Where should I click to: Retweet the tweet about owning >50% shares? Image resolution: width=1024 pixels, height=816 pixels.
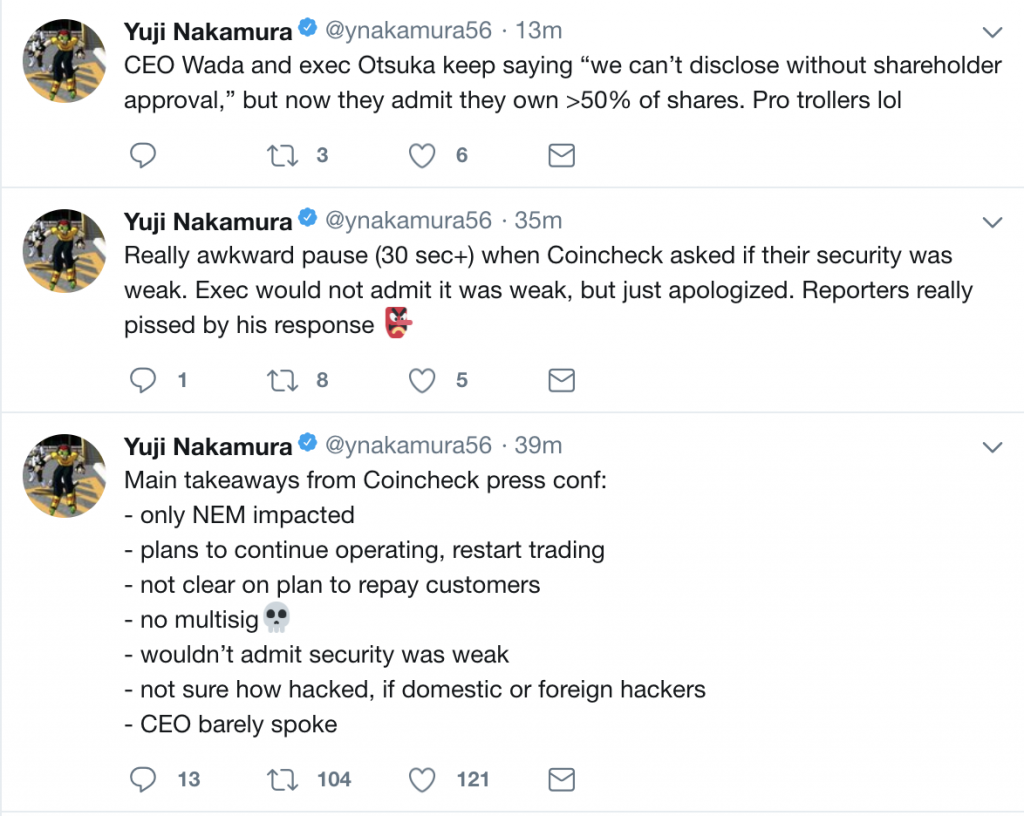point(281,155)
